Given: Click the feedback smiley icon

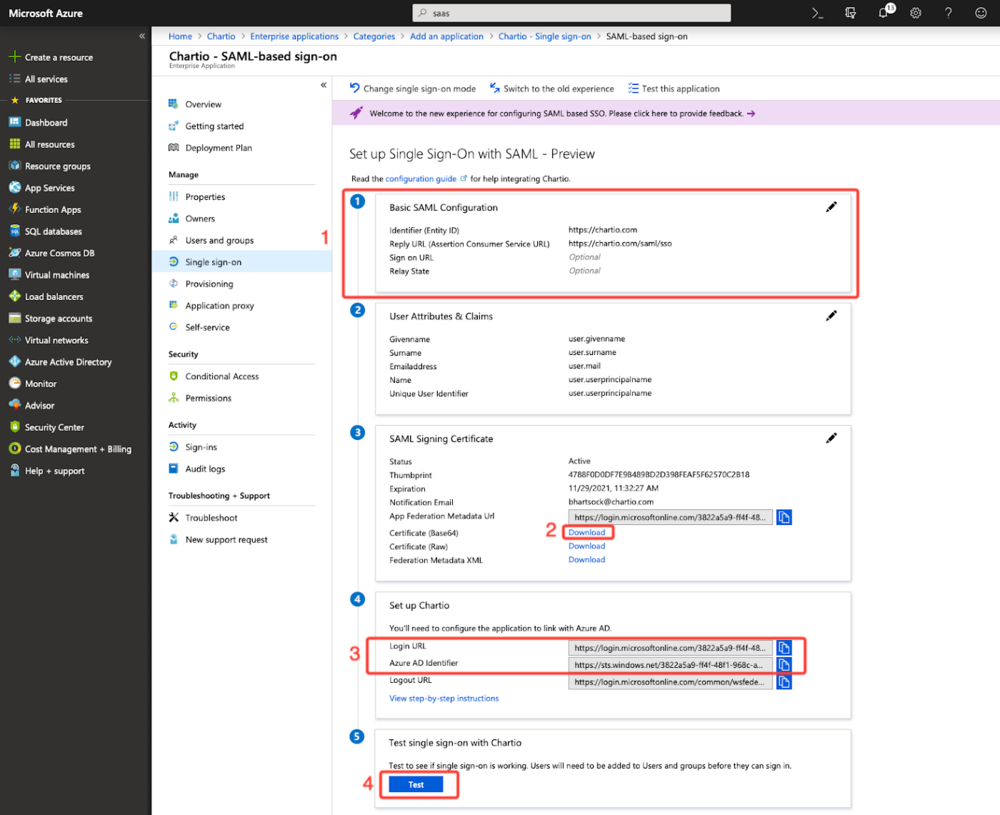Looking at the screenshot, I should [981, 13].
